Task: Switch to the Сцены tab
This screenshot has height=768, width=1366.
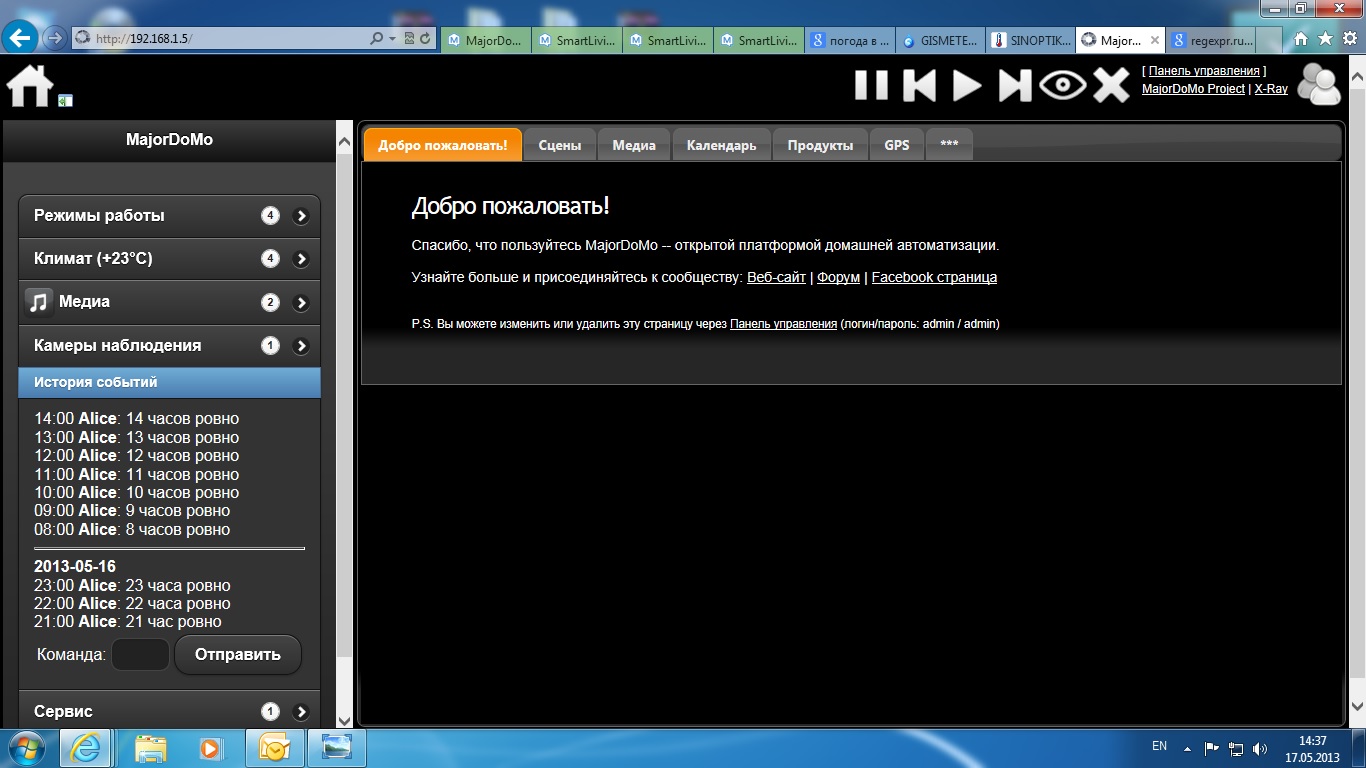Action: point(560,144)
